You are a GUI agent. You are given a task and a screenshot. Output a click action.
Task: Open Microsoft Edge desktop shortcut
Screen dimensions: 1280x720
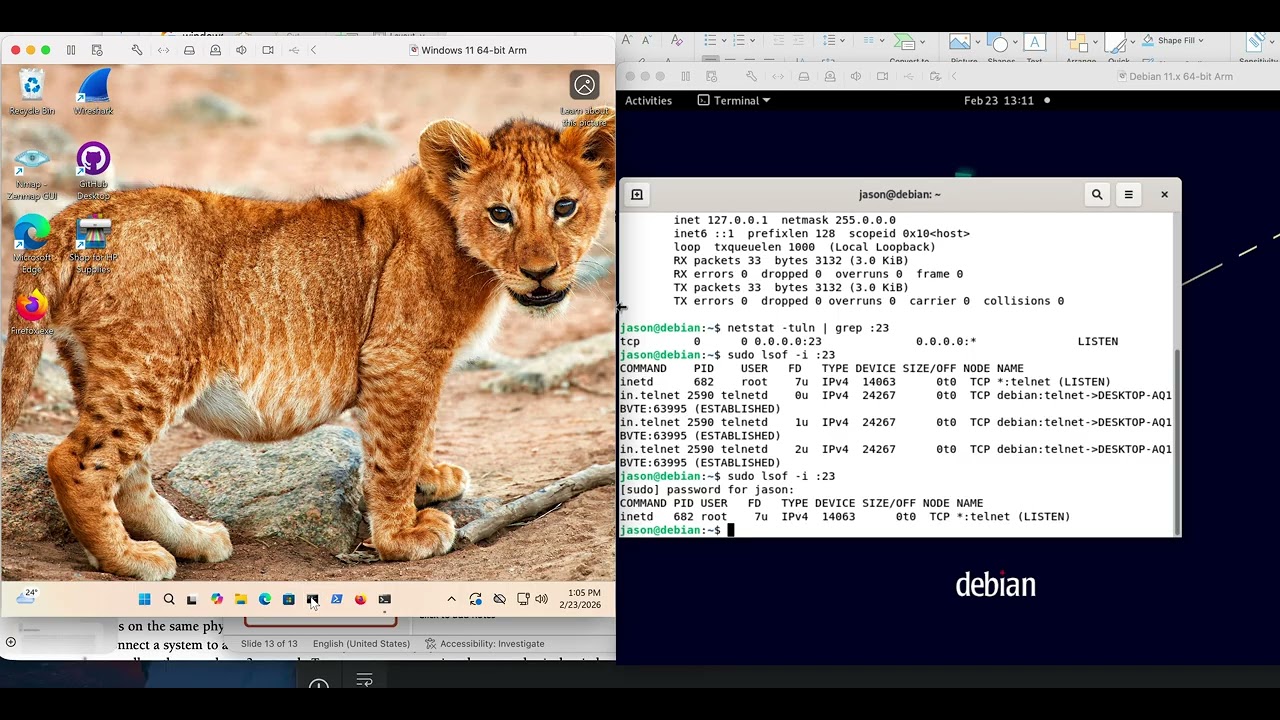click(x=32, y=245)
